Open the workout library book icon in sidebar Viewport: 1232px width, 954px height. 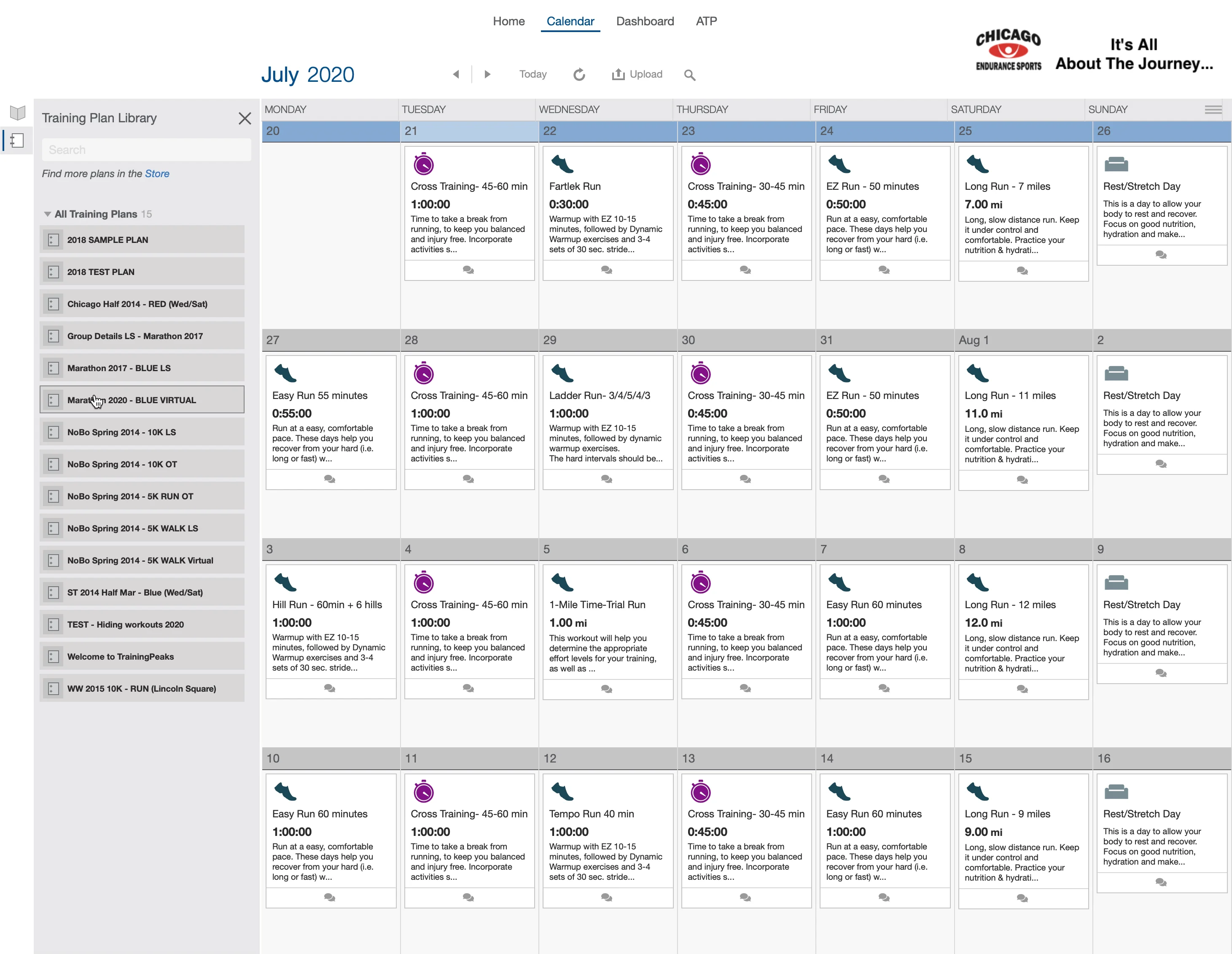17,112
